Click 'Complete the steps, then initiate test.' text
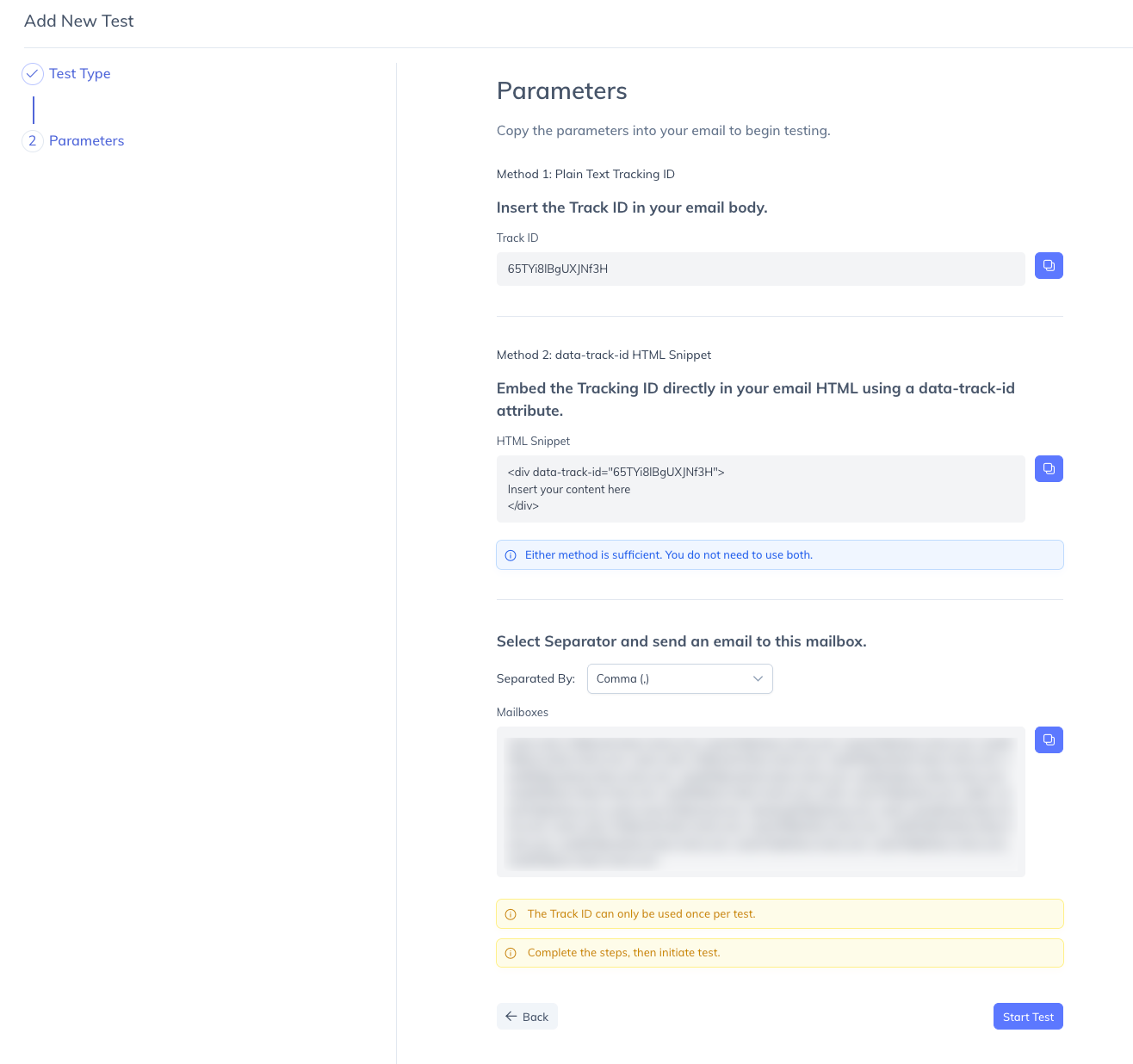The width and height of the screenshot is (1133, 1064). coord(624,953)
